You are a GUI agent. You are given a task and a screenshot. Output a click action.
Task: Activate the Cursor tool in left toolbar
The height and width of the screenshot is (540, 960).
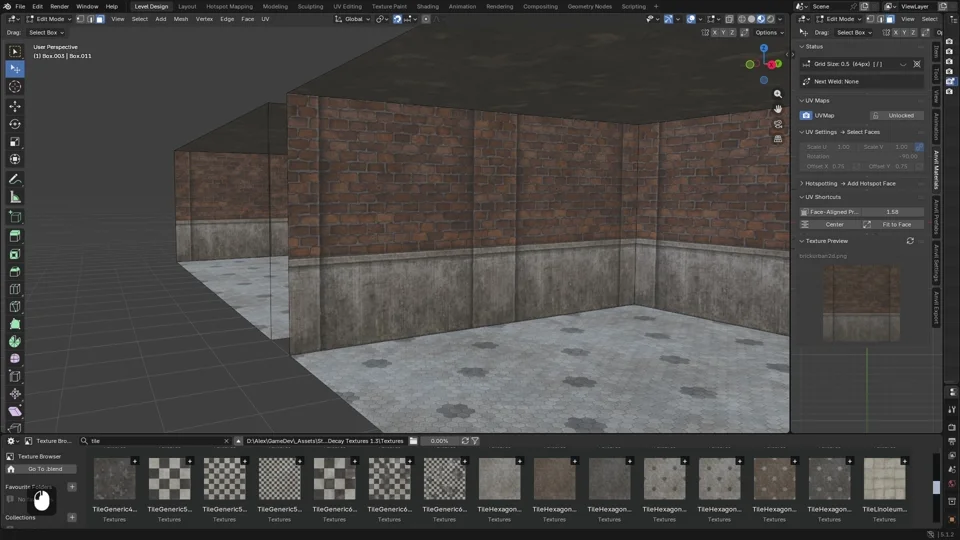tap(15, 87)
